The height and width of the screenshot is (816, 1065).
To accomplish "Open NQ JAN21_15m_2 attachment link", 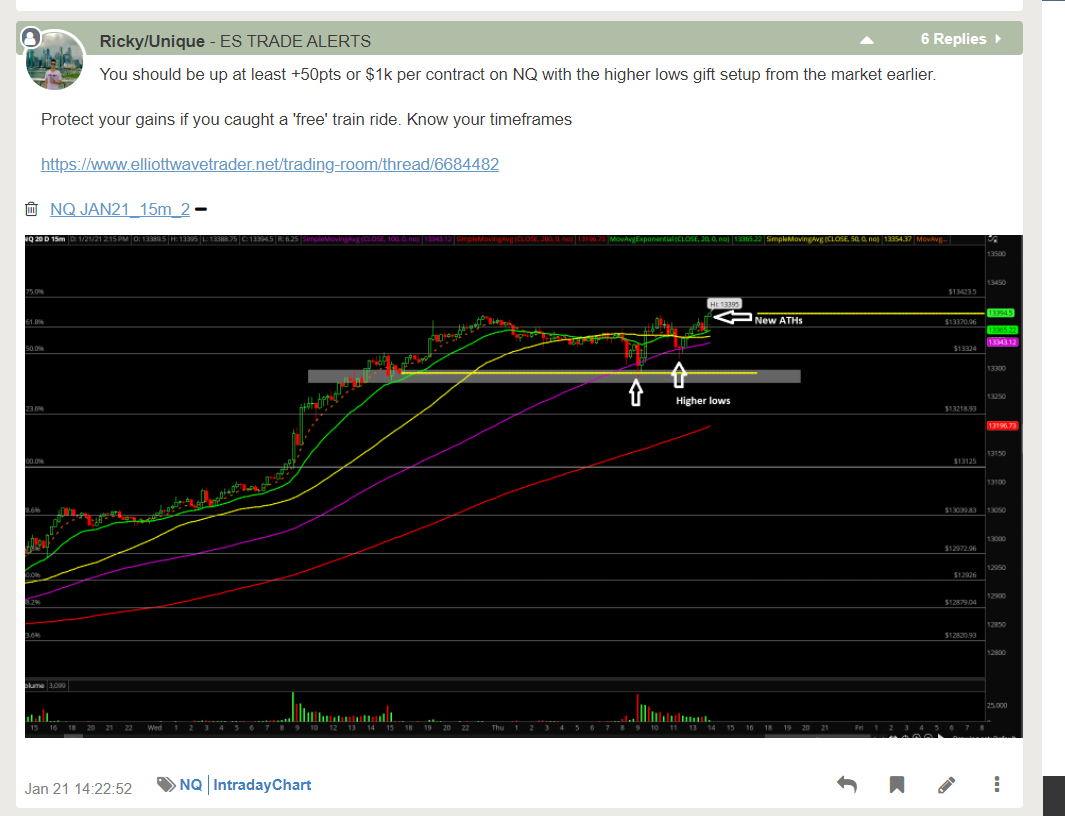I will click(120, 209).
